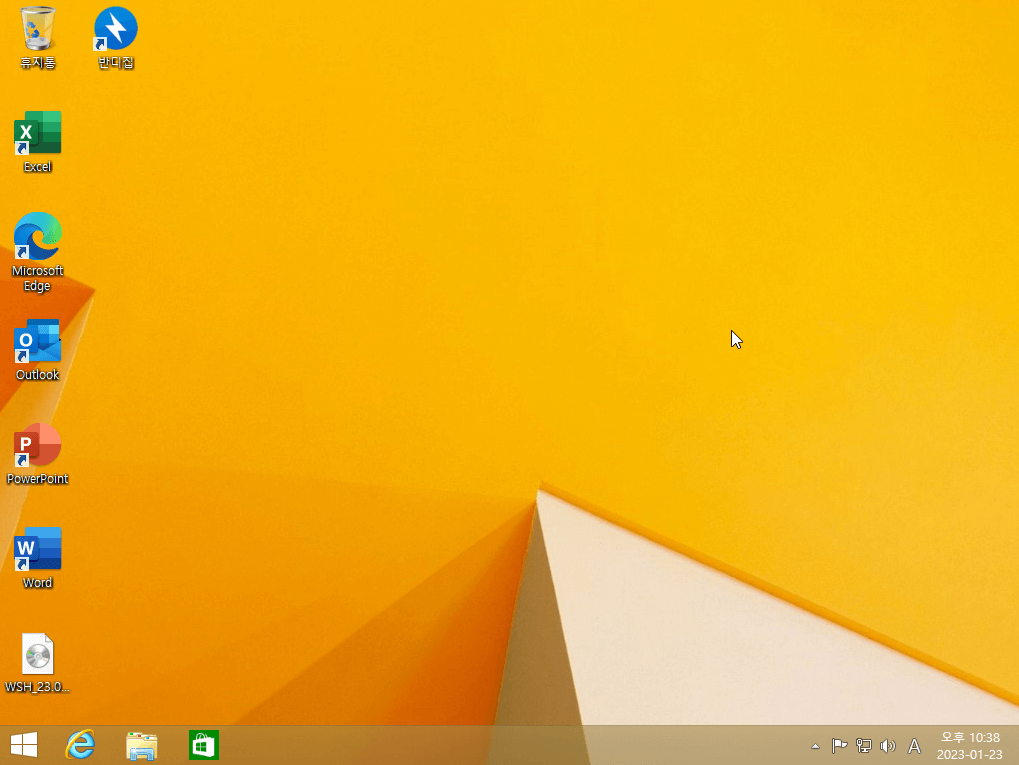The height and width of the screenshot is (765, 1019).
Task: Show hidden tray icons arrow
Action: pyautogui.click(x=815, y=746)
